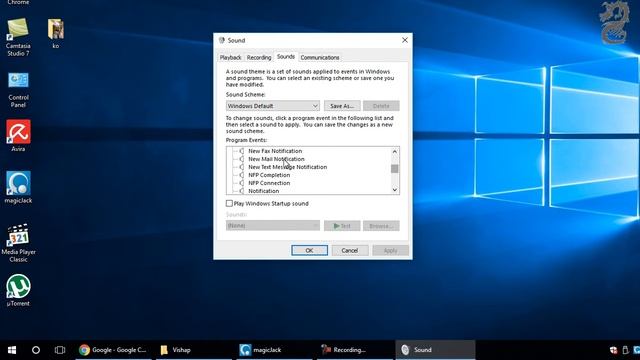Click the Save As... button
The image size is (640, 360).
click(x=342, y=106)
